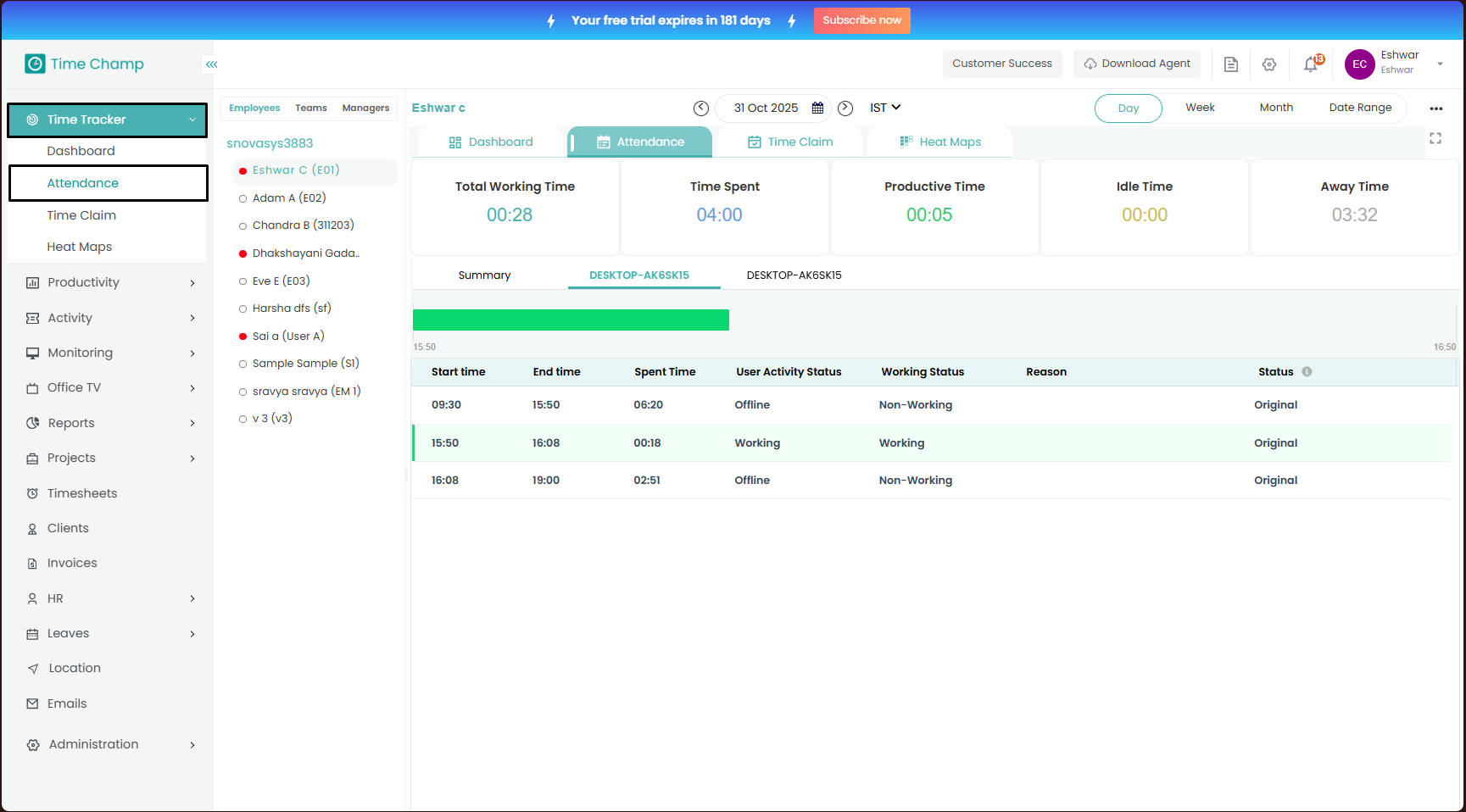Open the IST timezone dropdown
The image size is (1466, 812).
885,108
